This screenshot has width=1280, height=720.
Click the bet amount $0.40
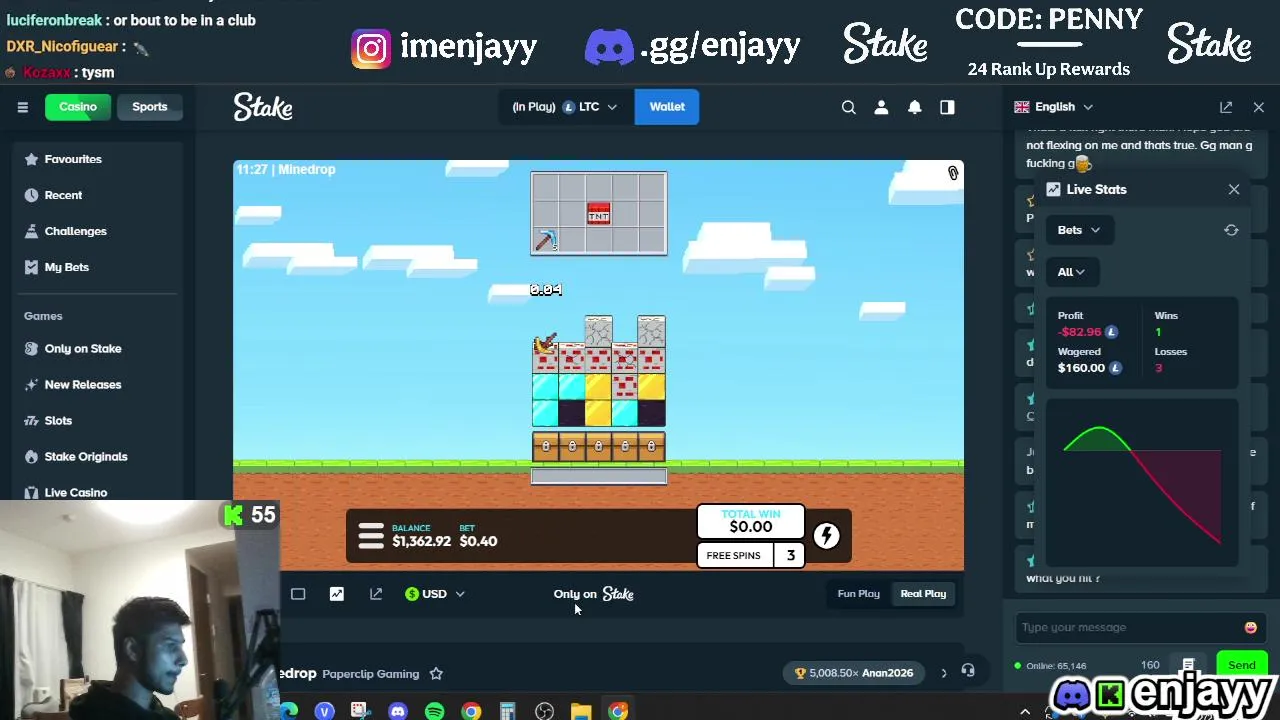(x=478, y=541)
